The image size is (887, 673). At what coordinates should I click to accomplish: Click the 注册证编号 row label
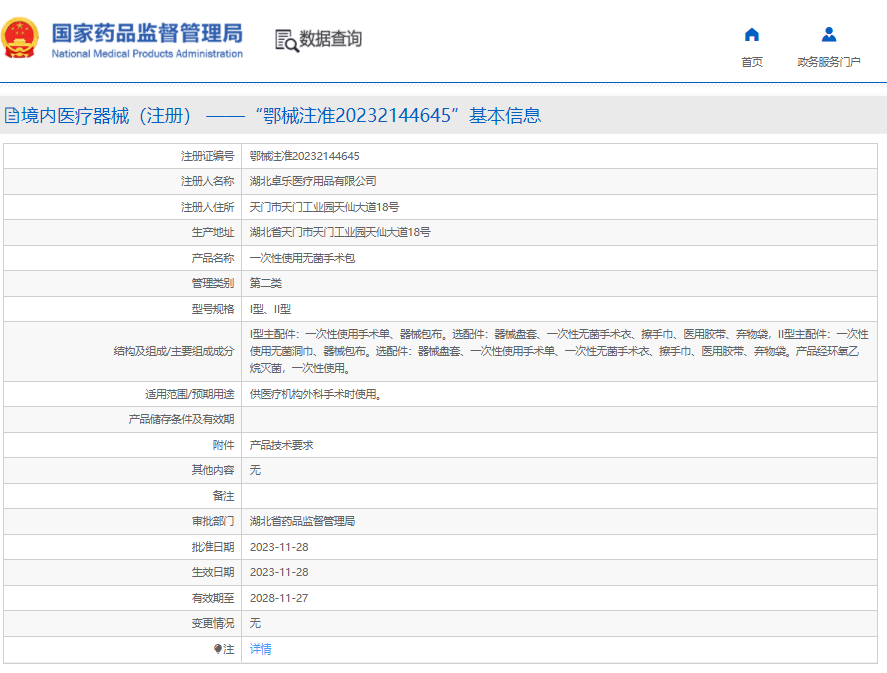(x=208, y=156)
